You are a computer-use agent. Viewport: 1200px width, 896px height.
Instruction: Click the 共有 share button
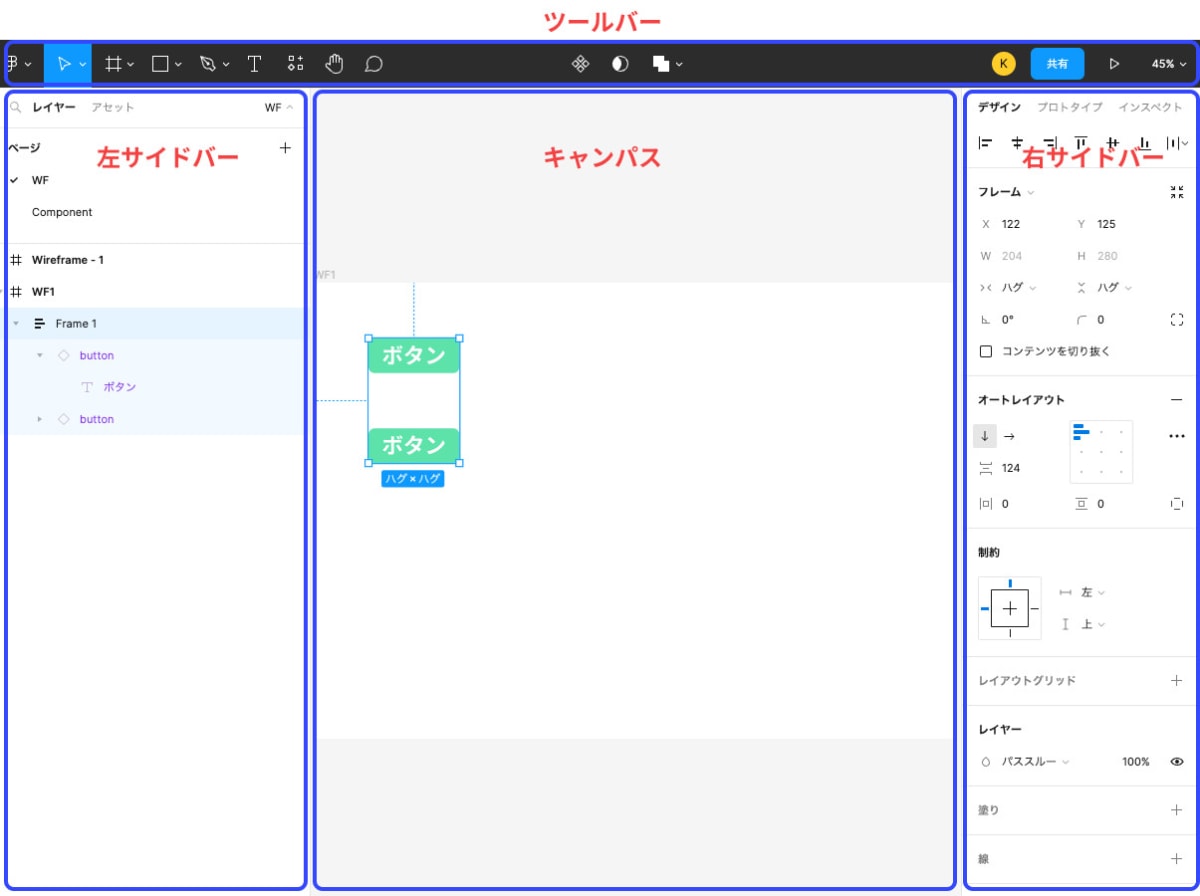pyautogui.click(x=1057, y=63)
